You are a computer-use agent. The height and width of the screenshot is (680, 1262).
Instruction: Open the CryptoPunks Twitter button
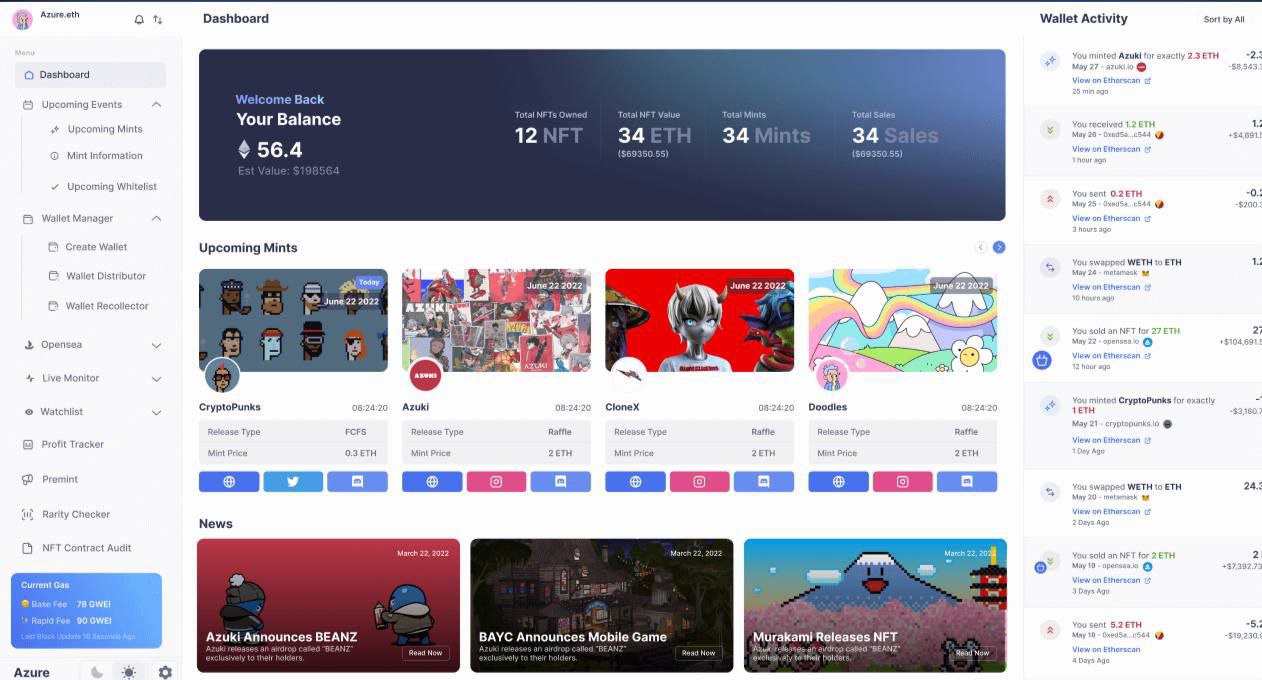click(x=293, y=482)
